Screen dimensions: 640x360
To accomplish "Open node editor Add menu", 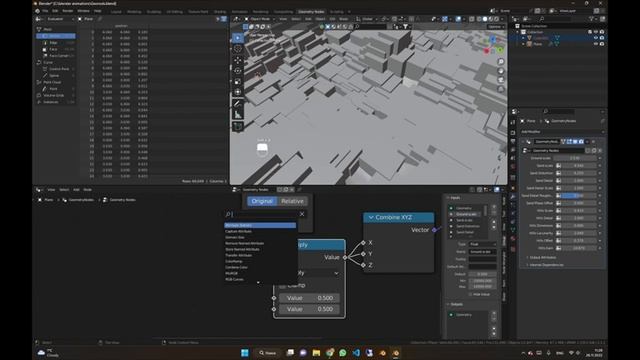I will coord(76,190).
